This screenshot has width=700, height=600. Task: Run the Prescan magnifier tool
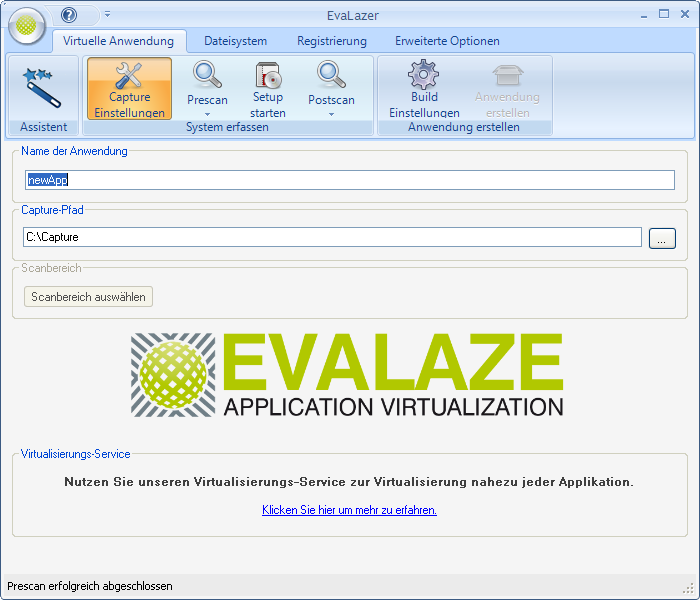[207, 83]
